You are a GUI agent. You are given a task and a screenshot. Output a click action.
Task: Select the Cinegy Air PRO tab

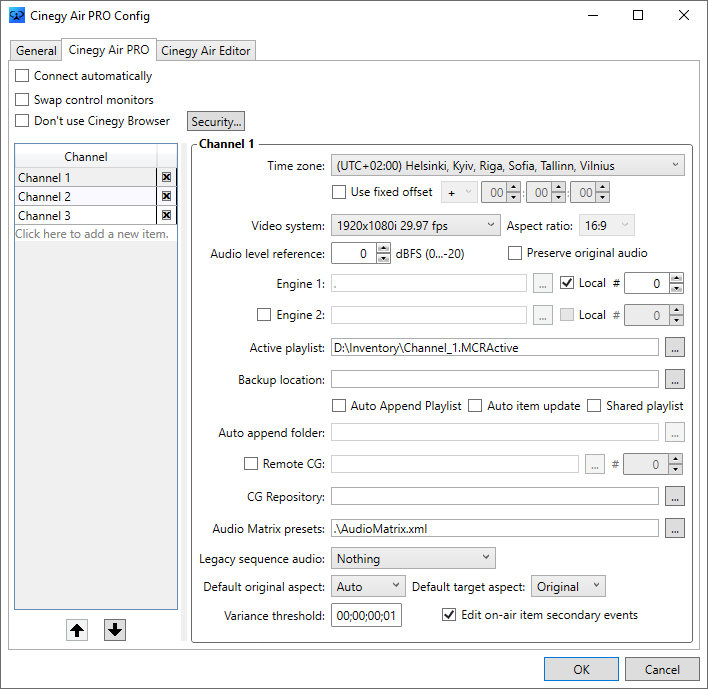click(109, 50)
